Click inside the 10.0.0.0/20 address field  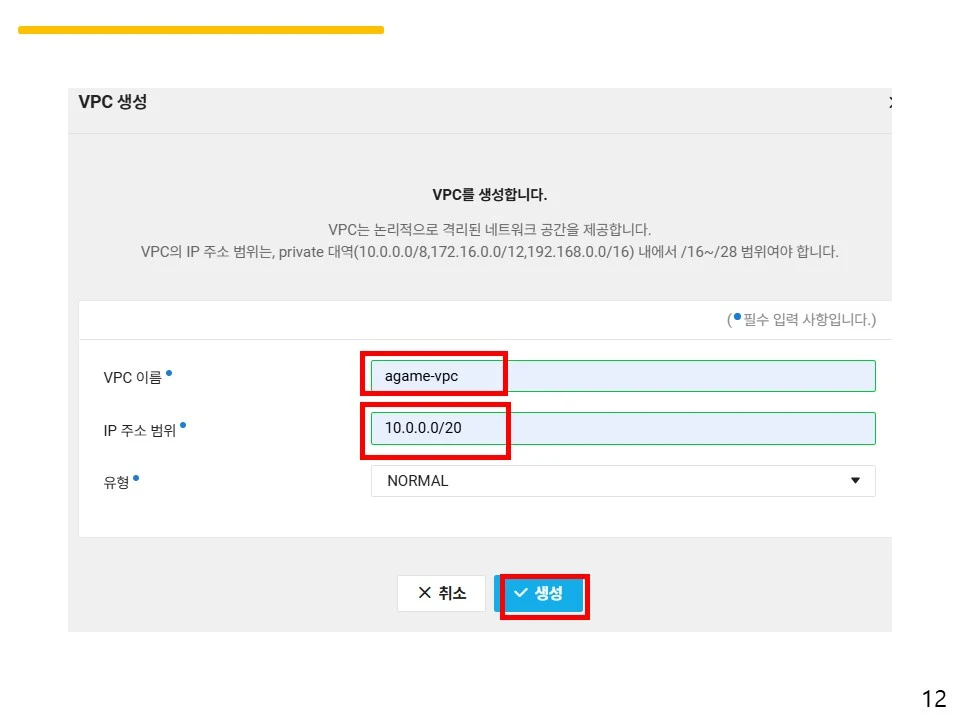(x=620, y=428)
